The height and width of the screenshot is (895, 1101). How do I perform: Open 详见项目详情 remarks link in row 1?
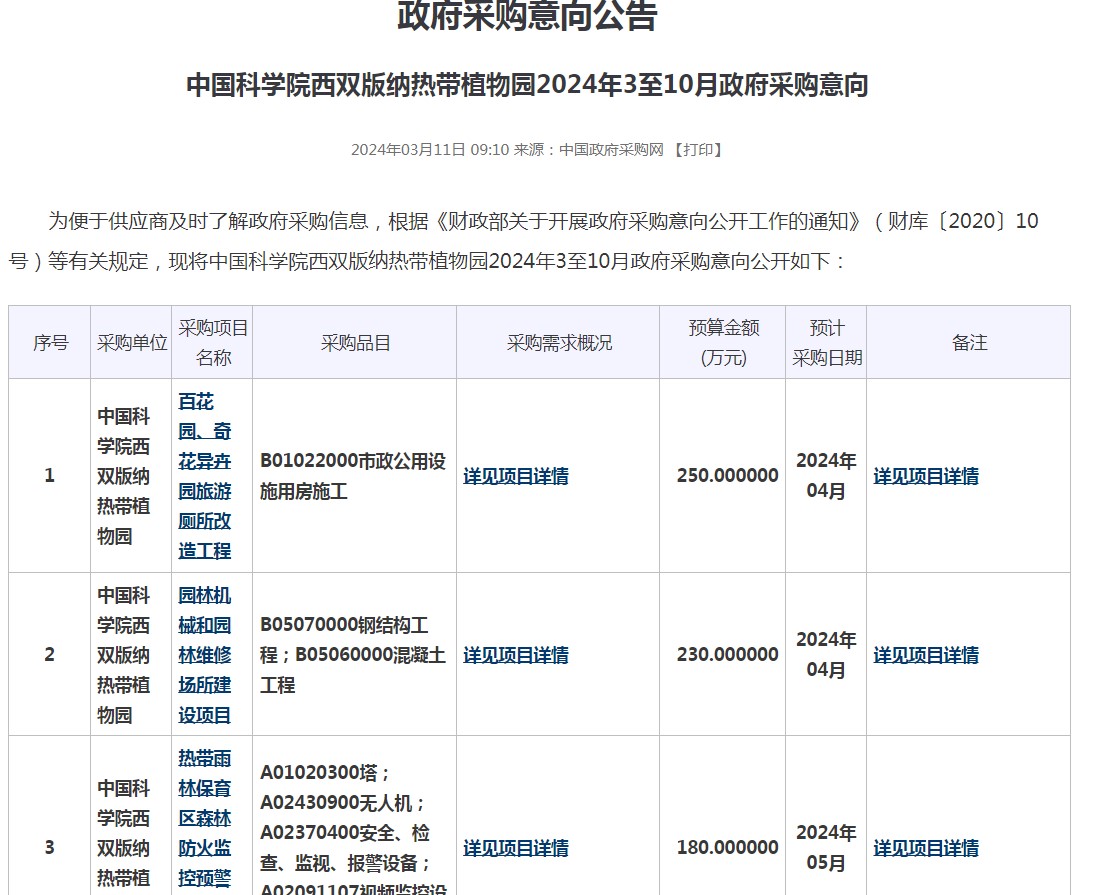pos(926,476)
